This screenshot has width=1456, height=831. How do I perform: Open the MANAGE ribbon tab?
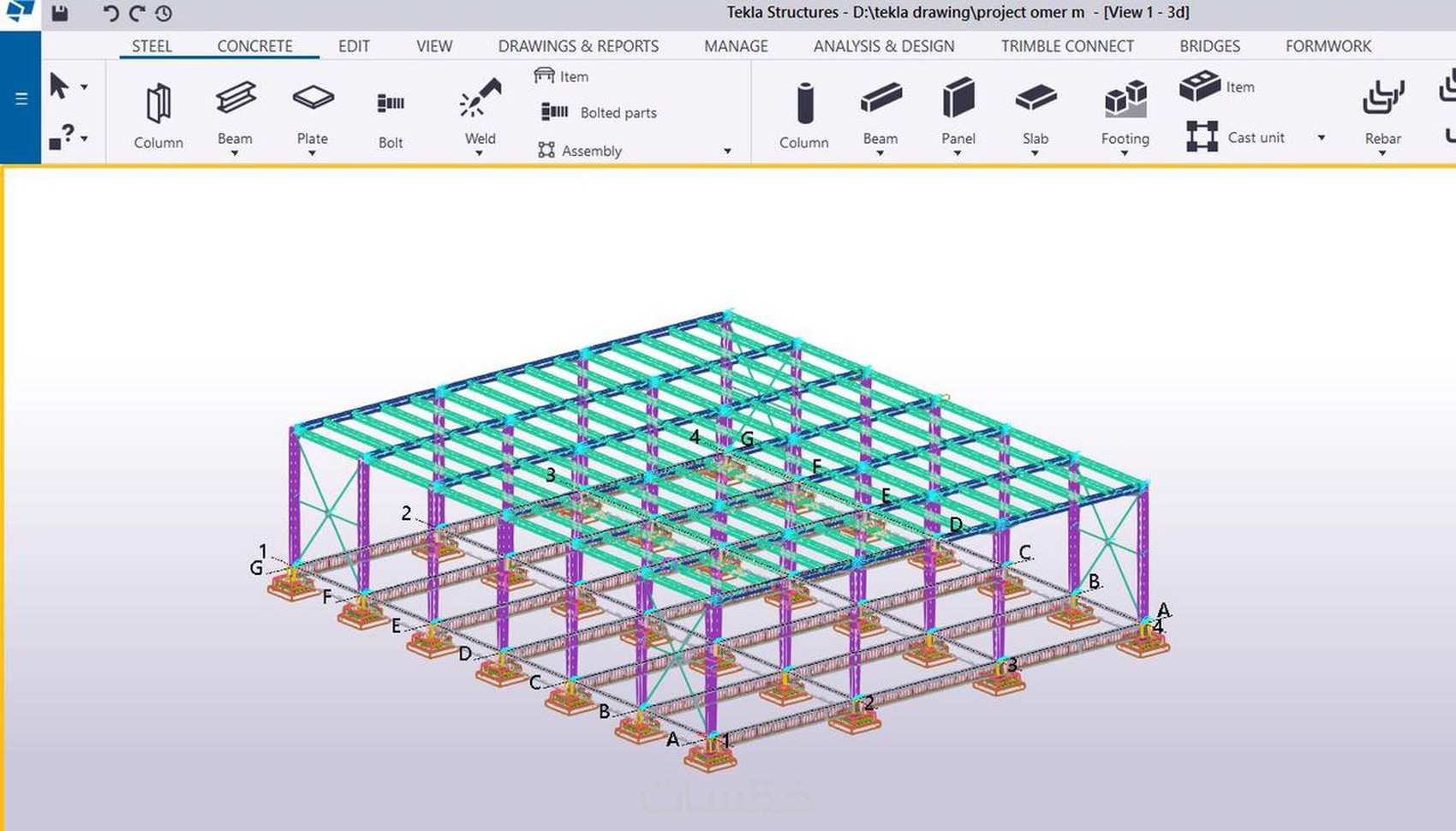[736, 46]
